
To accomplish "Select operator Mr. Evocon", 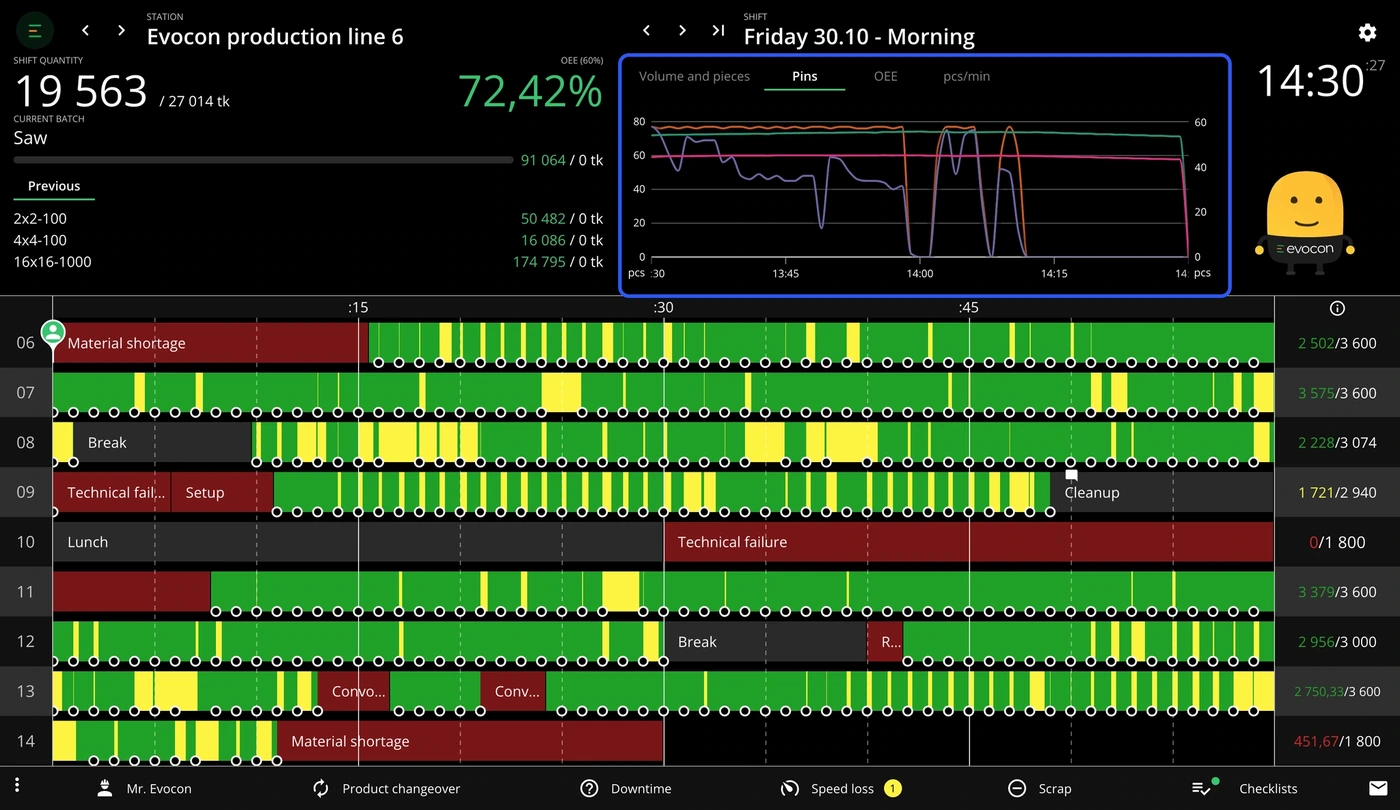I will [144, 789].
